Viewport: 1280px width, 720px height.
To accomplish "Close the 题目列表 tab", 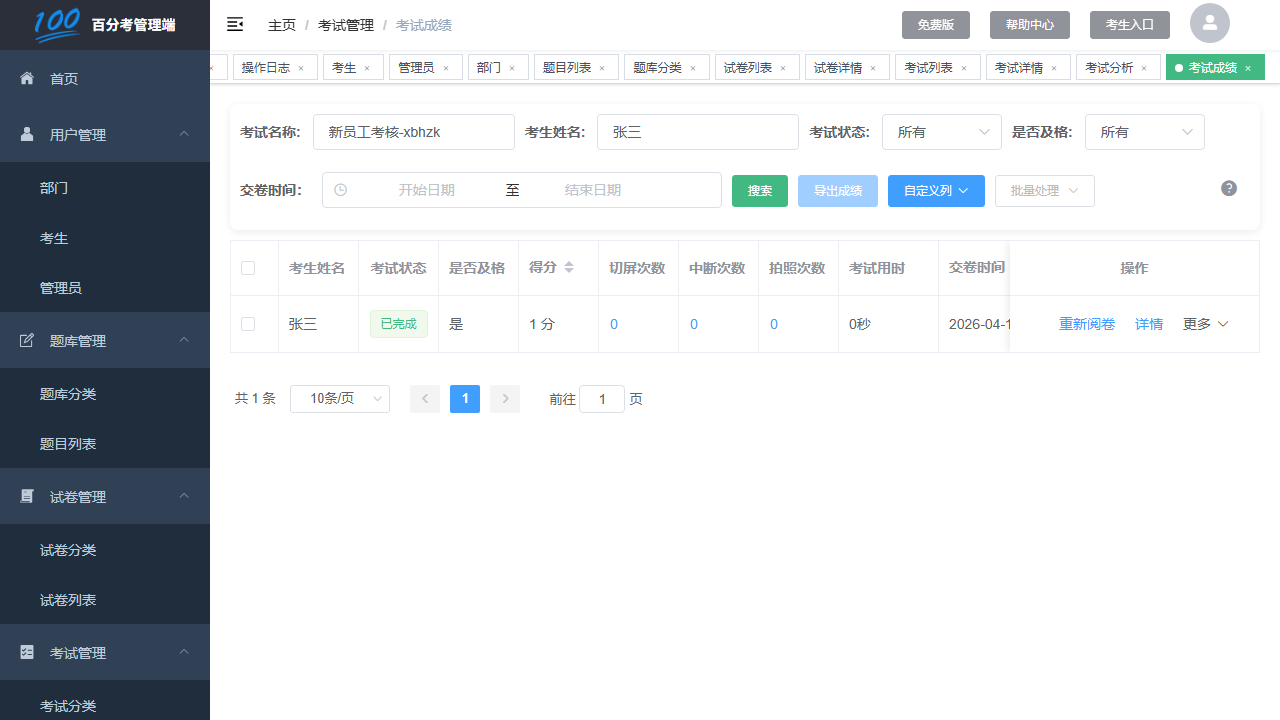I will click(602, 68).
